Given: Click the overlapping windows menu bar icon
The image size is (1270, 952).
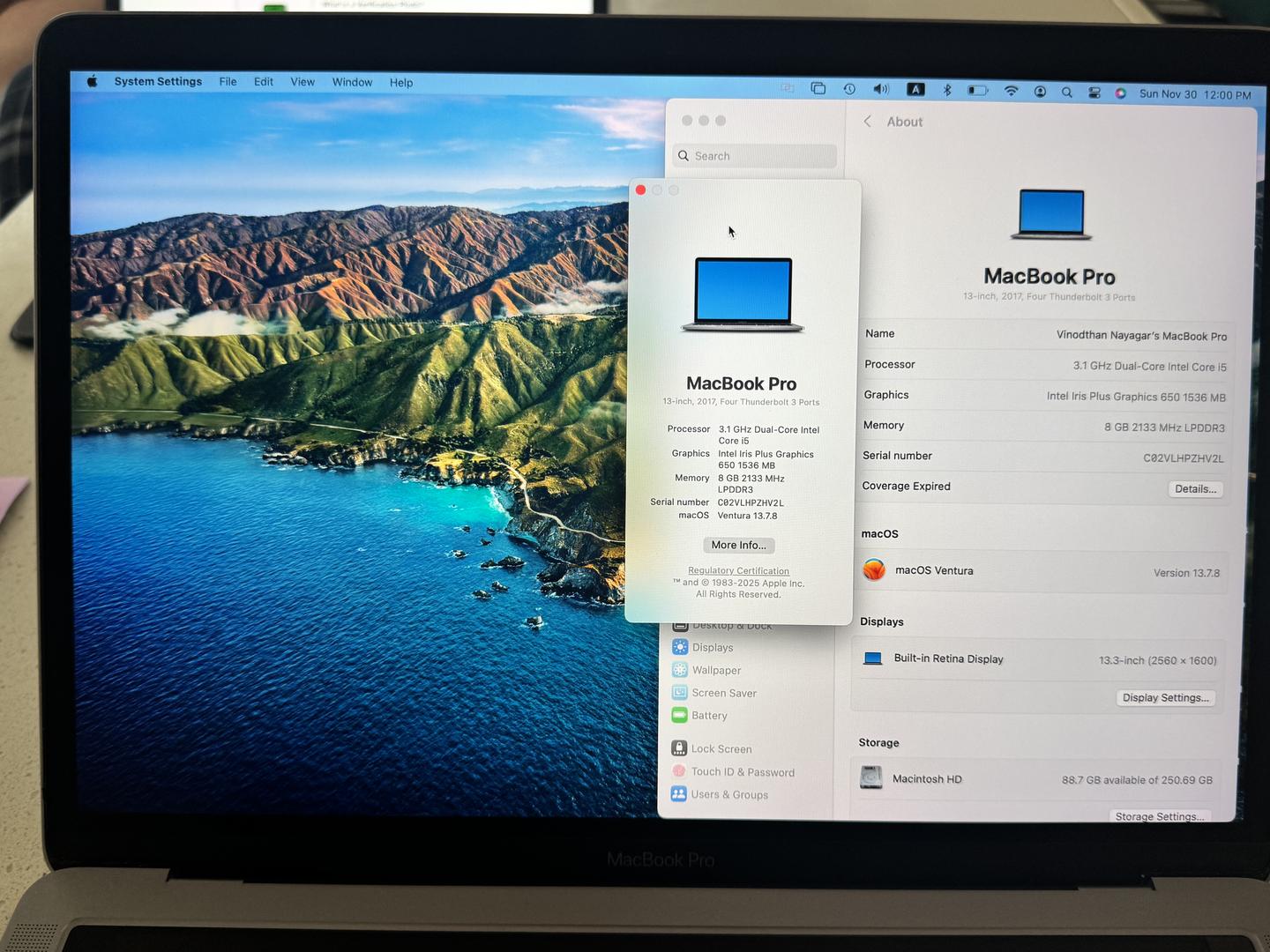Looking at the screenshot, I should coord(818,88).
